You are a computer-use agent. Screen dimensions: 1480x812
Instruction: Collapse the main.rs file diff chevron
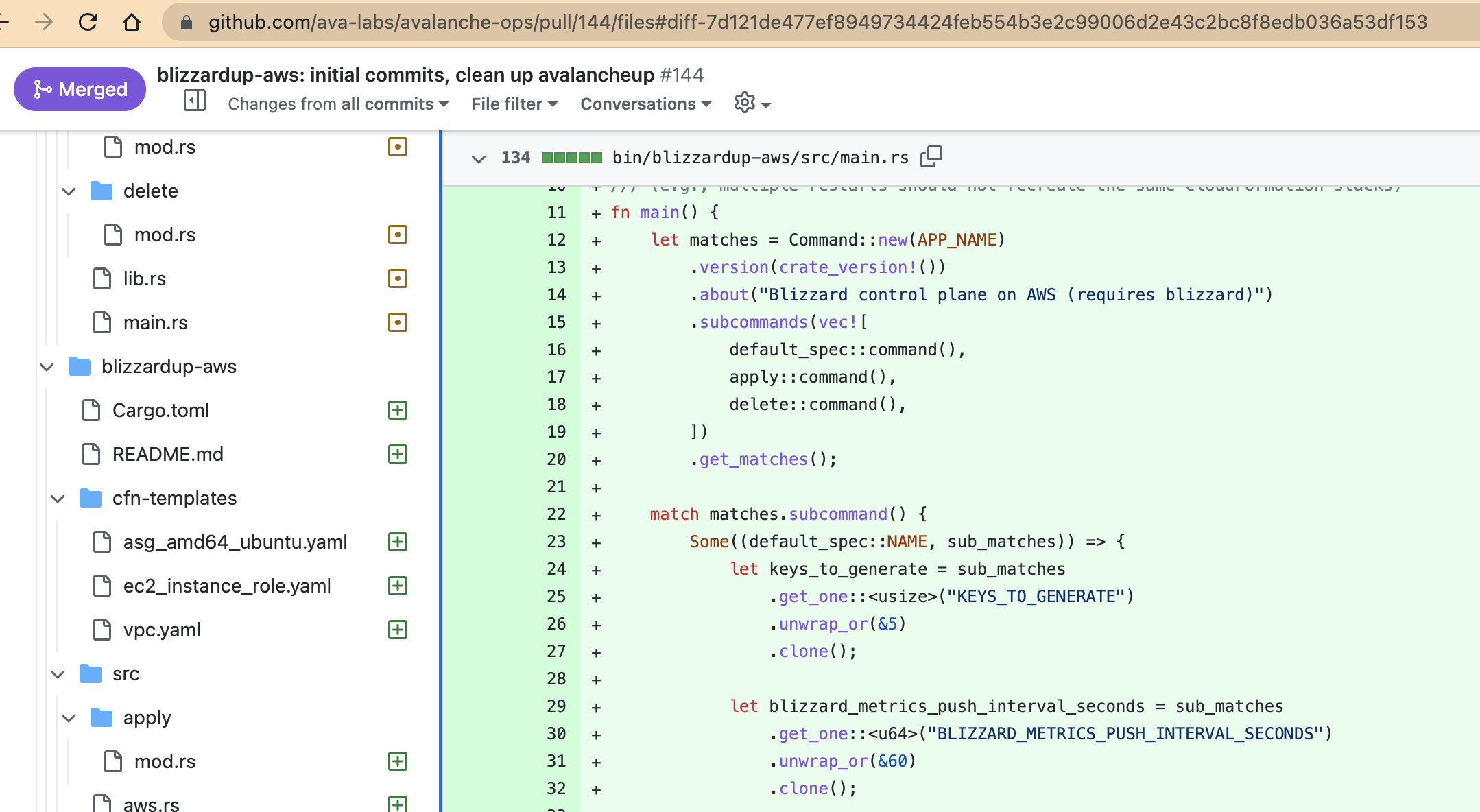[479, 158]
